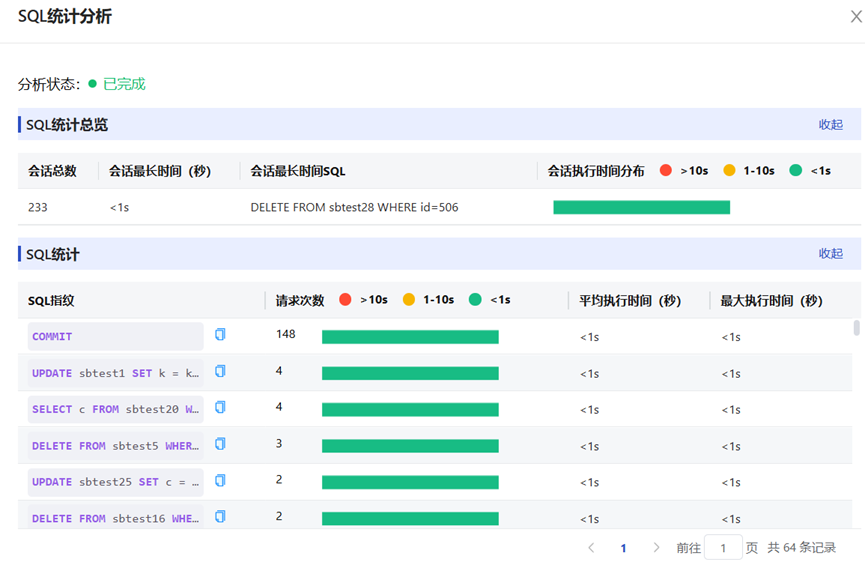
Task: Click the COMMIT row request distribution bar
Action: pos(410,337)
